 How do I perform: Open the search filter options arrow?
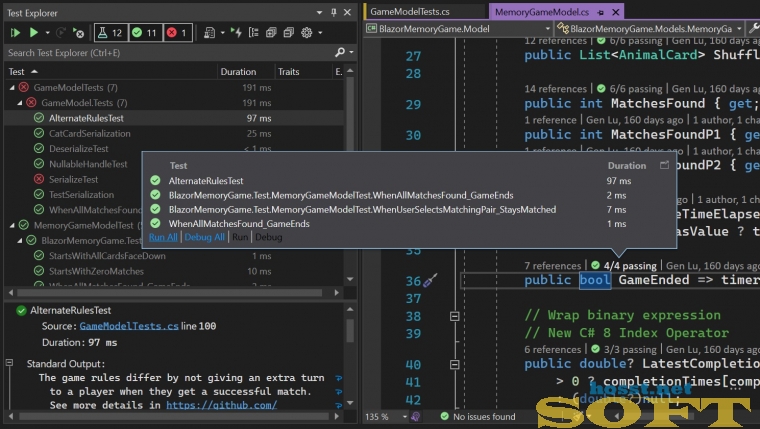351,52
